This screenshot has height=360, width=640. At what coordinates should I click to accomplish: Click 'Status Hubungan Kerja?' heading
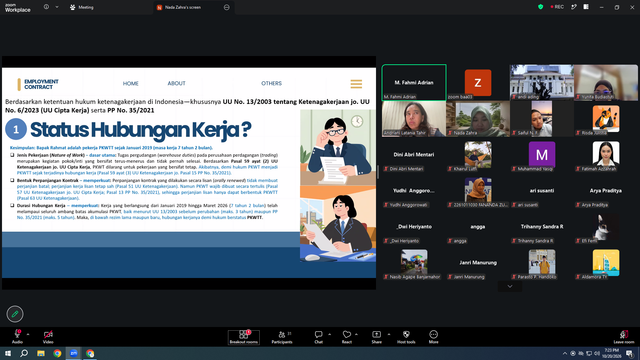point(141,129)
